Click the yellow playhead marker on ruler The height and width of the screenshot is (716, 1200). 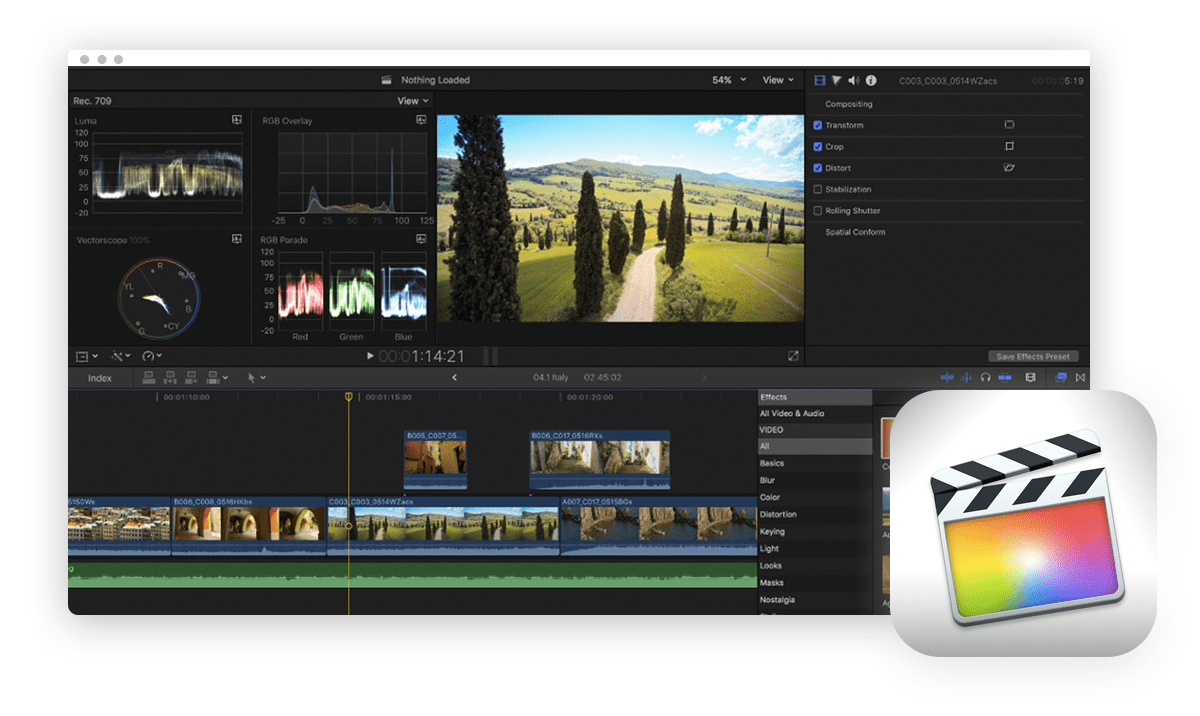(348, 397)
